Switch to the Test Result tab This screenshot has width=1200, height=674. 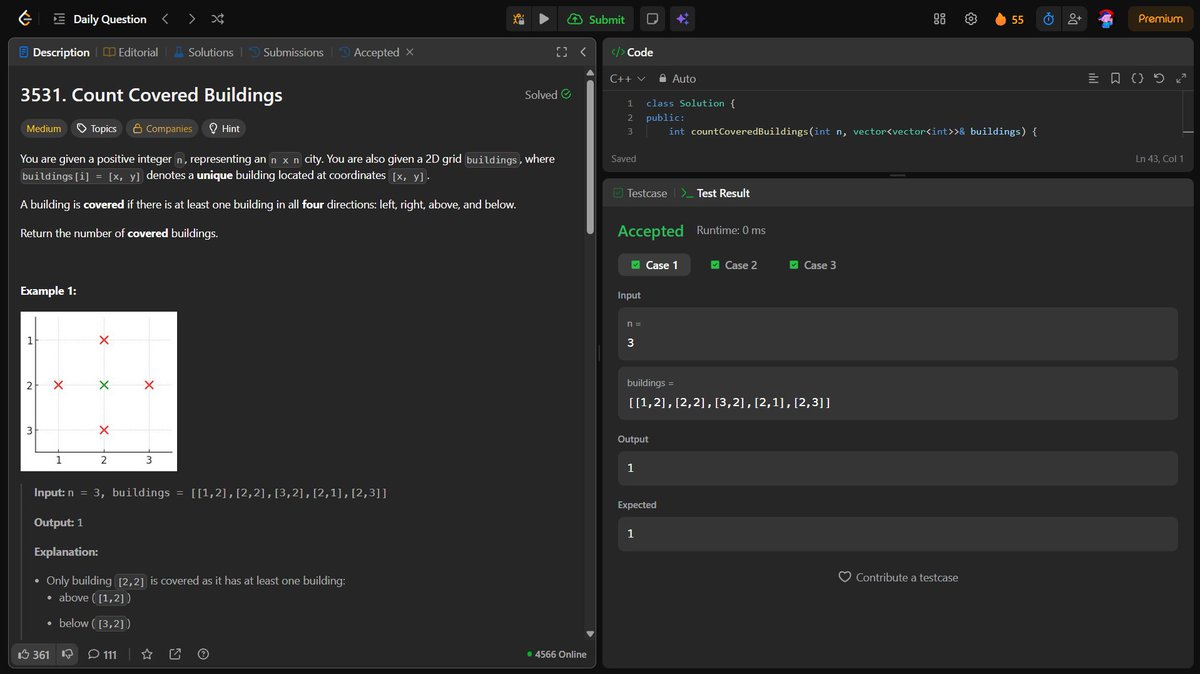[714, 193]
